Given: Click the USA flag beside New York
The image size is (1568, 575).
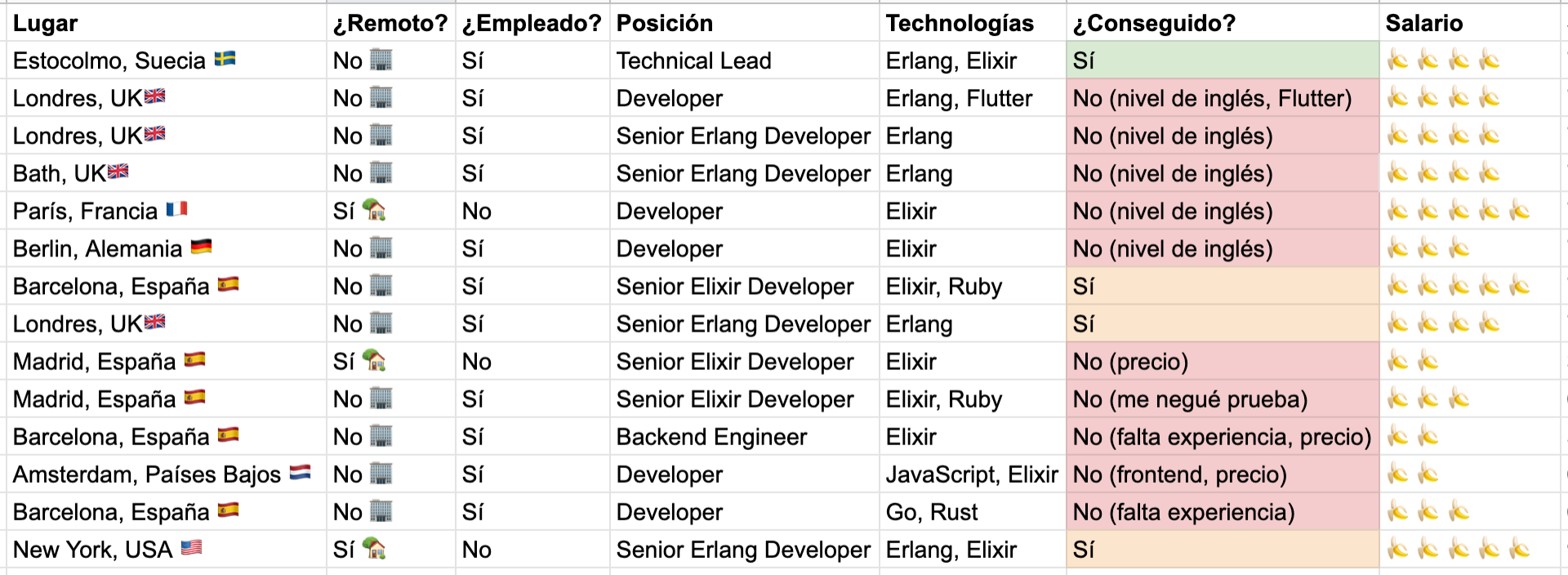Looking at the screenshot, I should (191, 547).
